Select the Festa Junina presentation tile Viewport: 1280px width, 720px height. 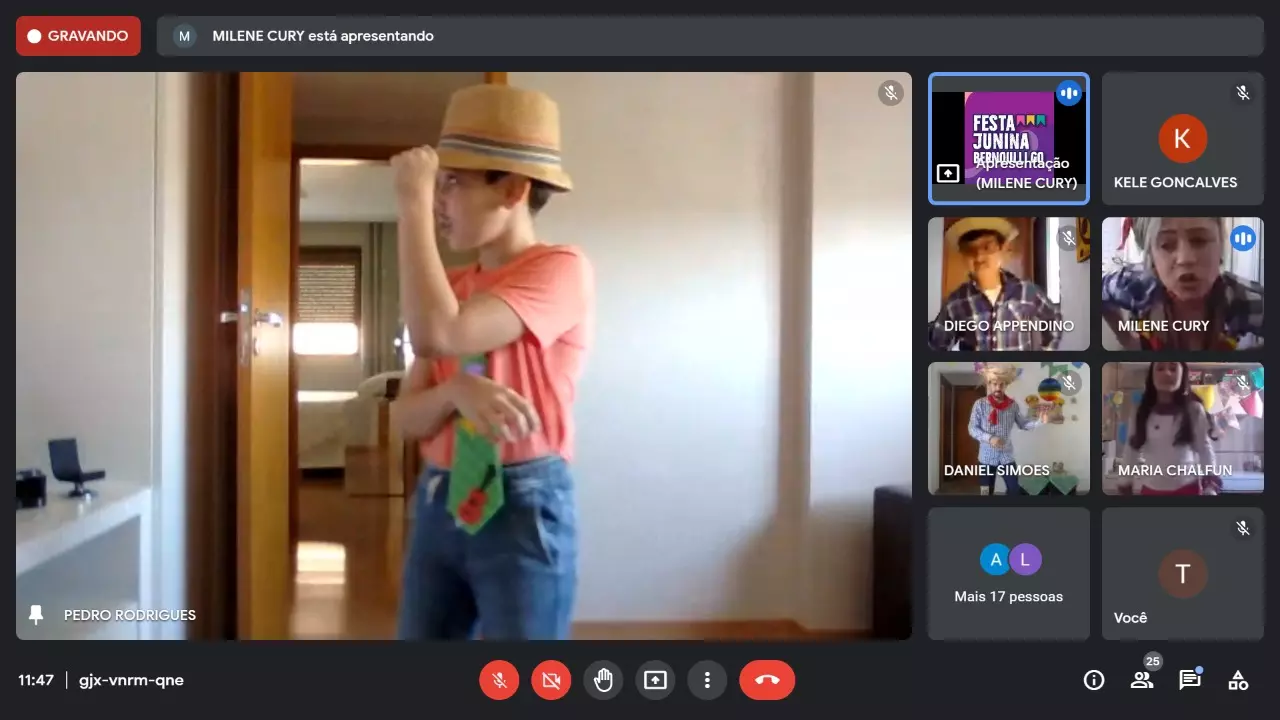click(1008, 138)
